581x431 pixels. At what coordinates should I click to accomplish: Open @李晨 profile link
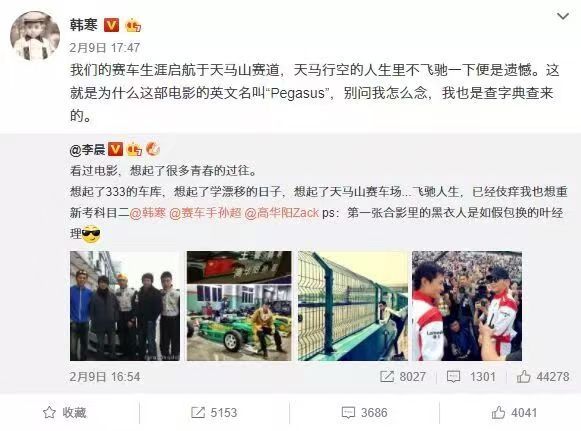point(87,149)
